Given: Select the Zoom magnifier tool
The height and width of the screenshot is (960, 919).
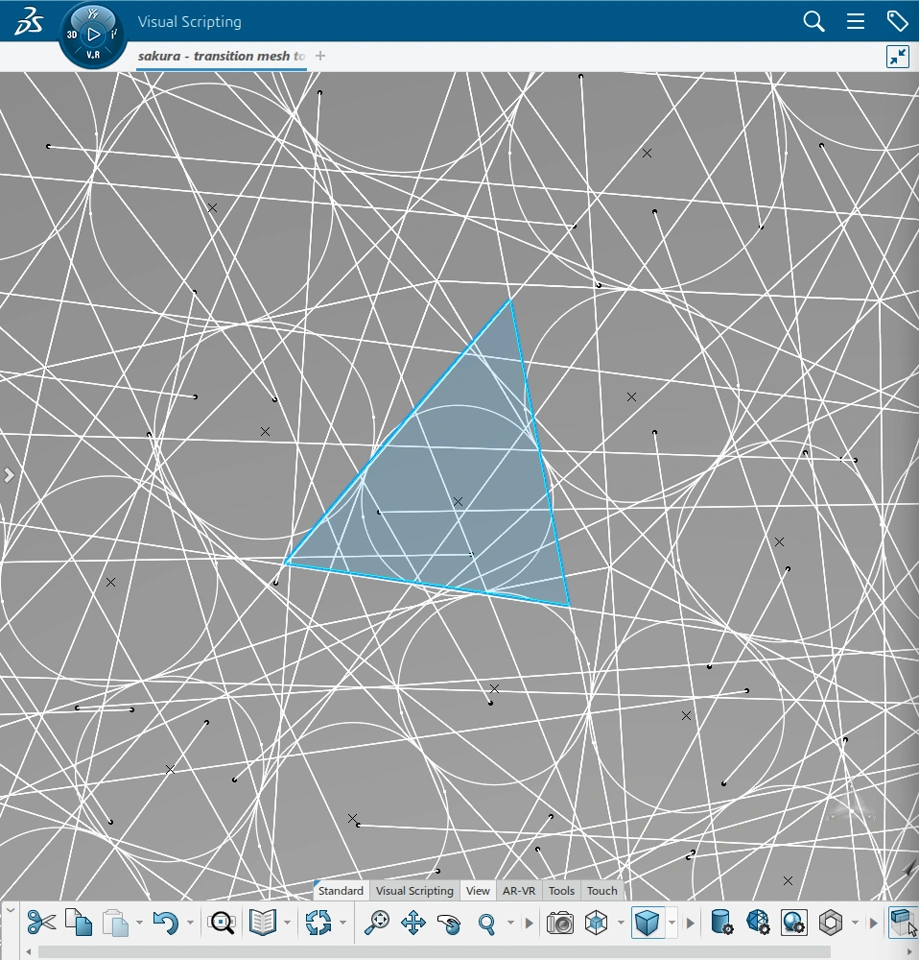Looking at the screenshot, I should [487, 922].
